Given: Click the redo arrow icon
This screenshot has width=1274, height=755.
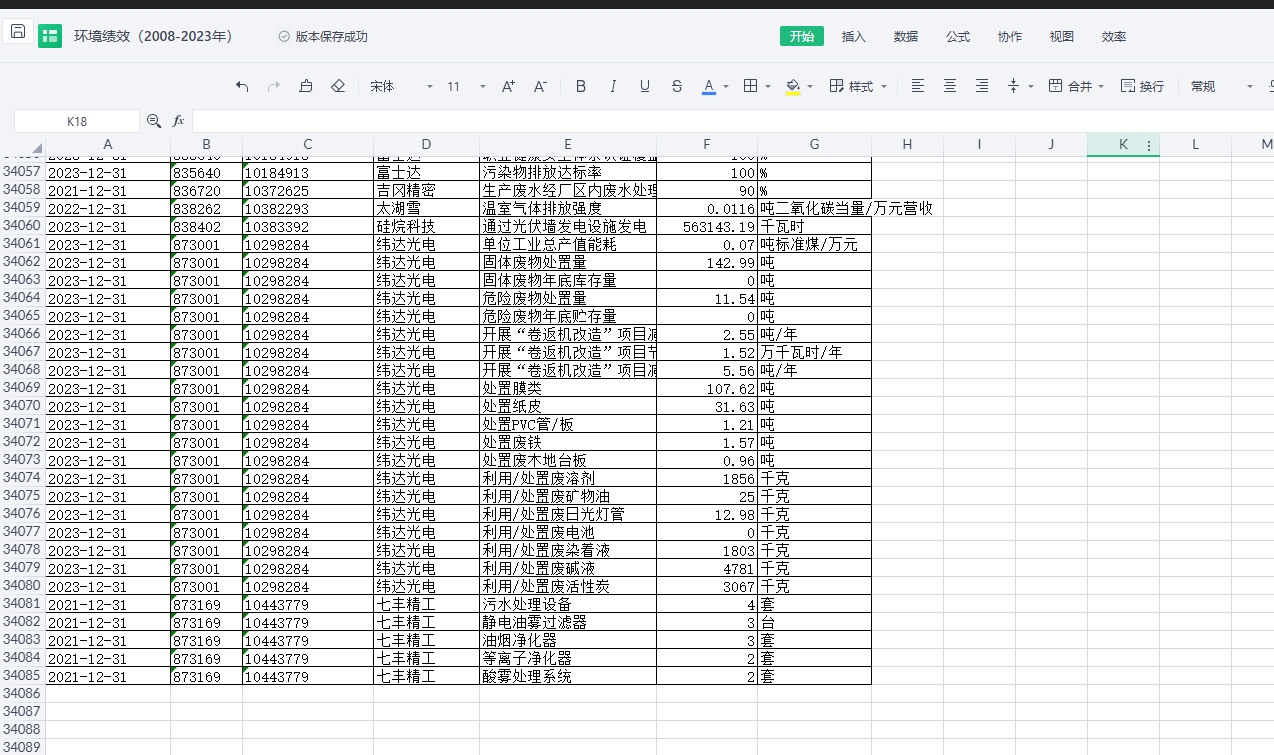Looking at the screenshot, I should pyautogui.click(x=274, y=87).
